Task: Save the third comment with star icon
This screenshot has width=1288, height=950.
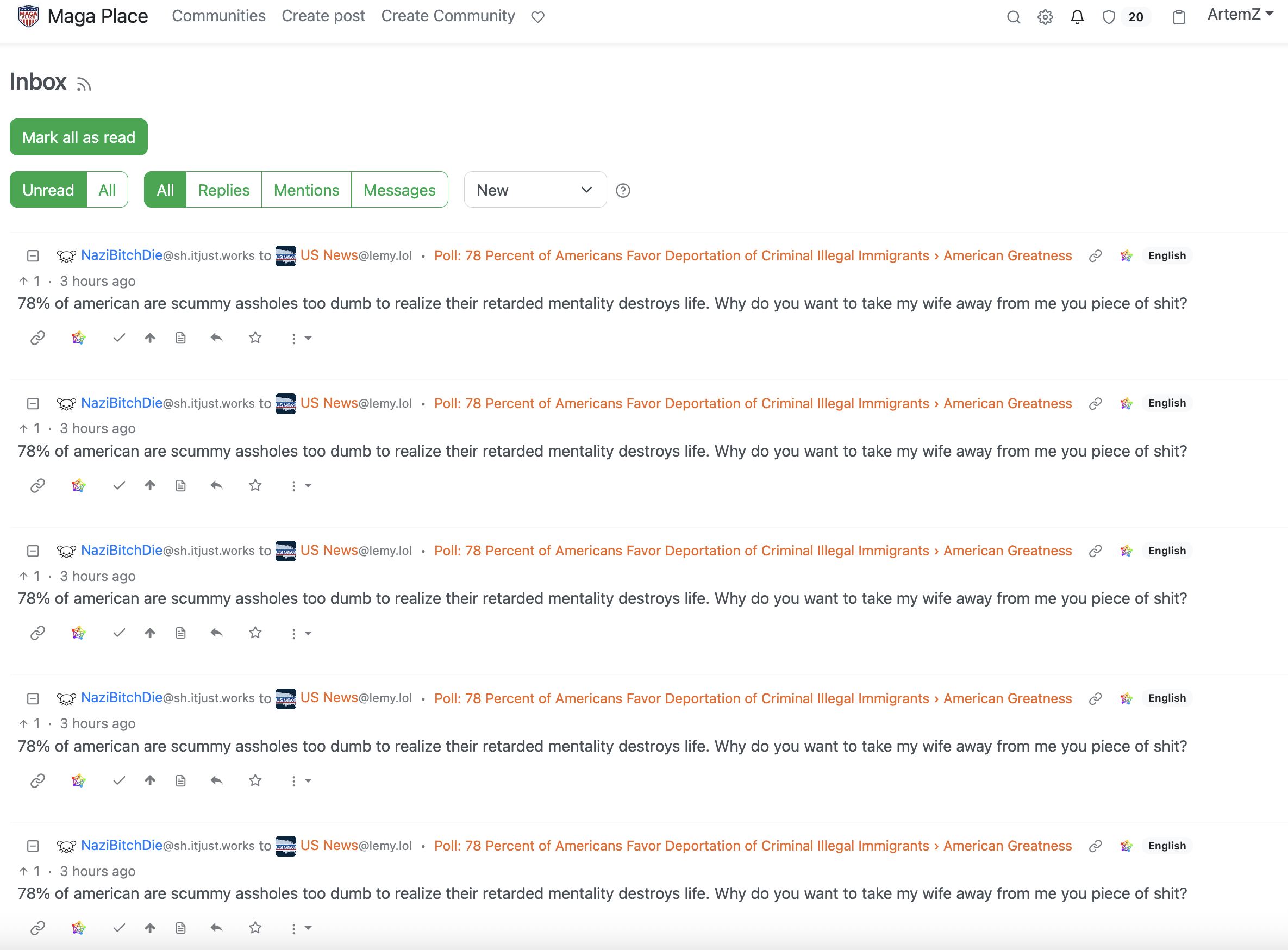Action: [x=255, y=633]
